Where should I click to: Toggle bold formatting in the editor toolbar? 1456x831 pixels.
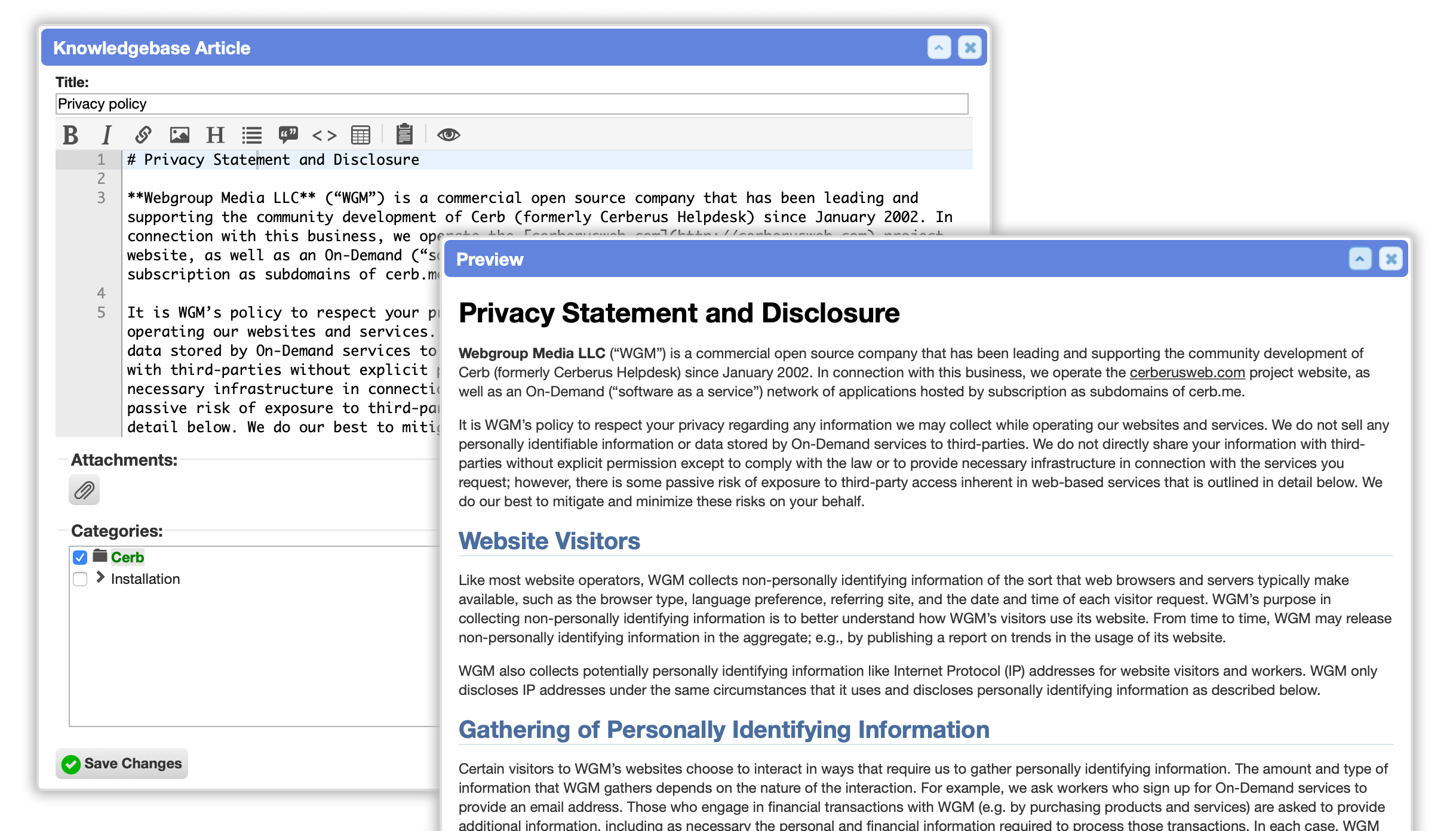pos(70,135)
